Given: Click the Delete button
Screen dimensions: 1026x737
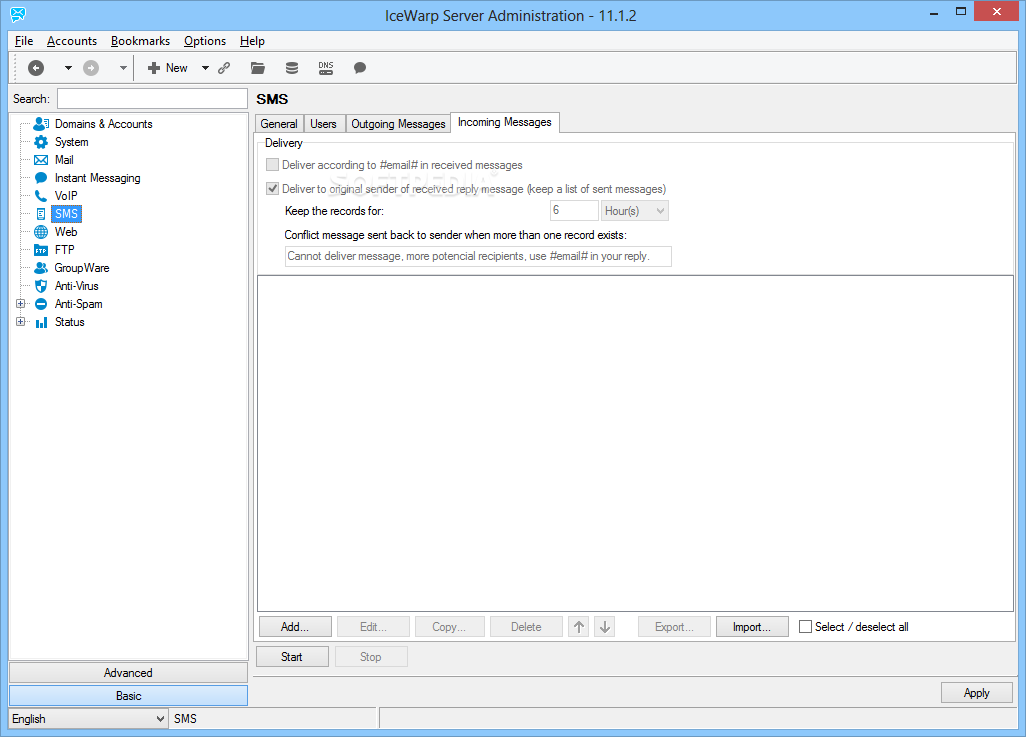Looking at the screenshot, I should click(526, 627).
